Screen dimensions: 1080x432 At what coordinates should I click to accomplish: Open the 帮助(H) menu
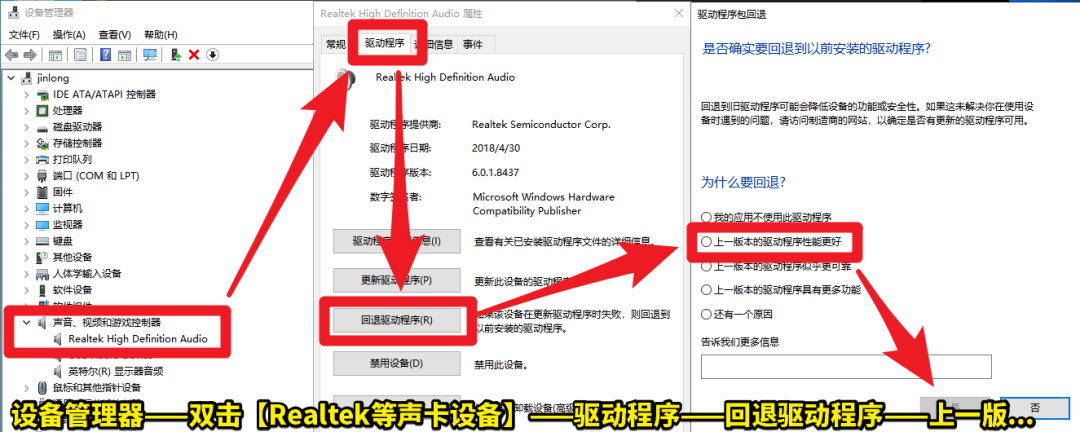160,34
